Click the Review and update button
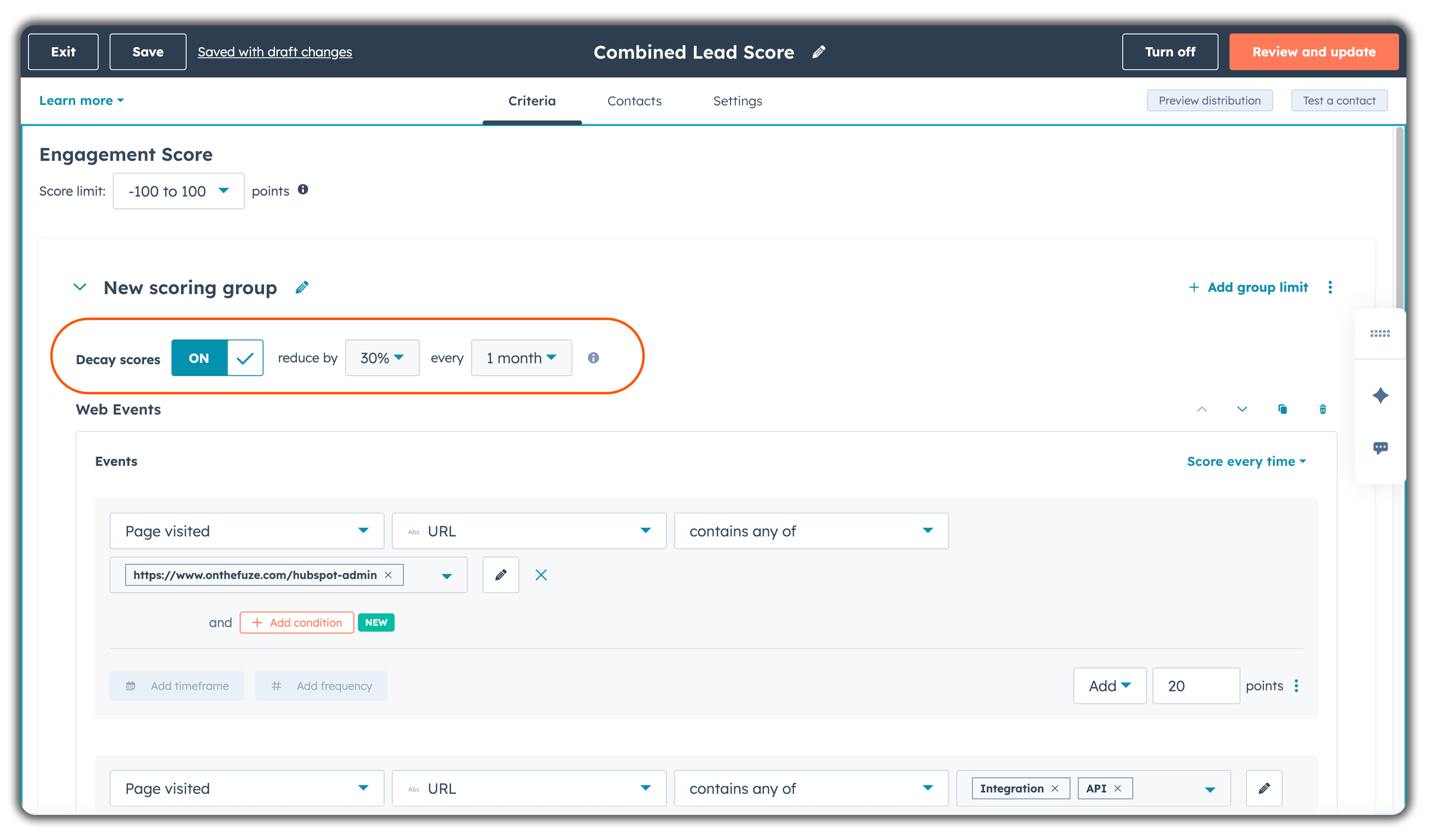 click(x=1313, y=52)
